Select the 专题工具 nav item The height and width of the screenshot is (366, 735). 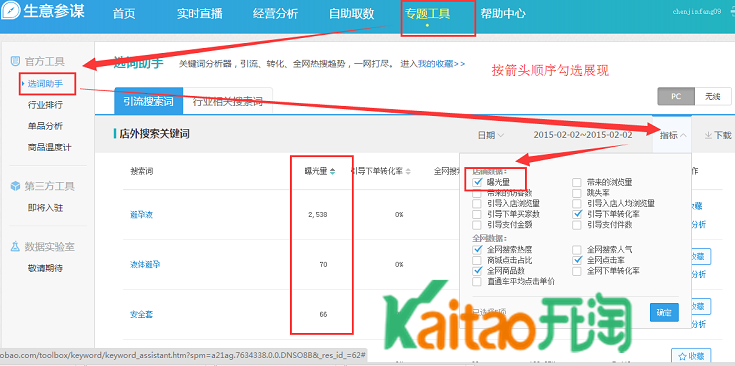coord(428,14)
